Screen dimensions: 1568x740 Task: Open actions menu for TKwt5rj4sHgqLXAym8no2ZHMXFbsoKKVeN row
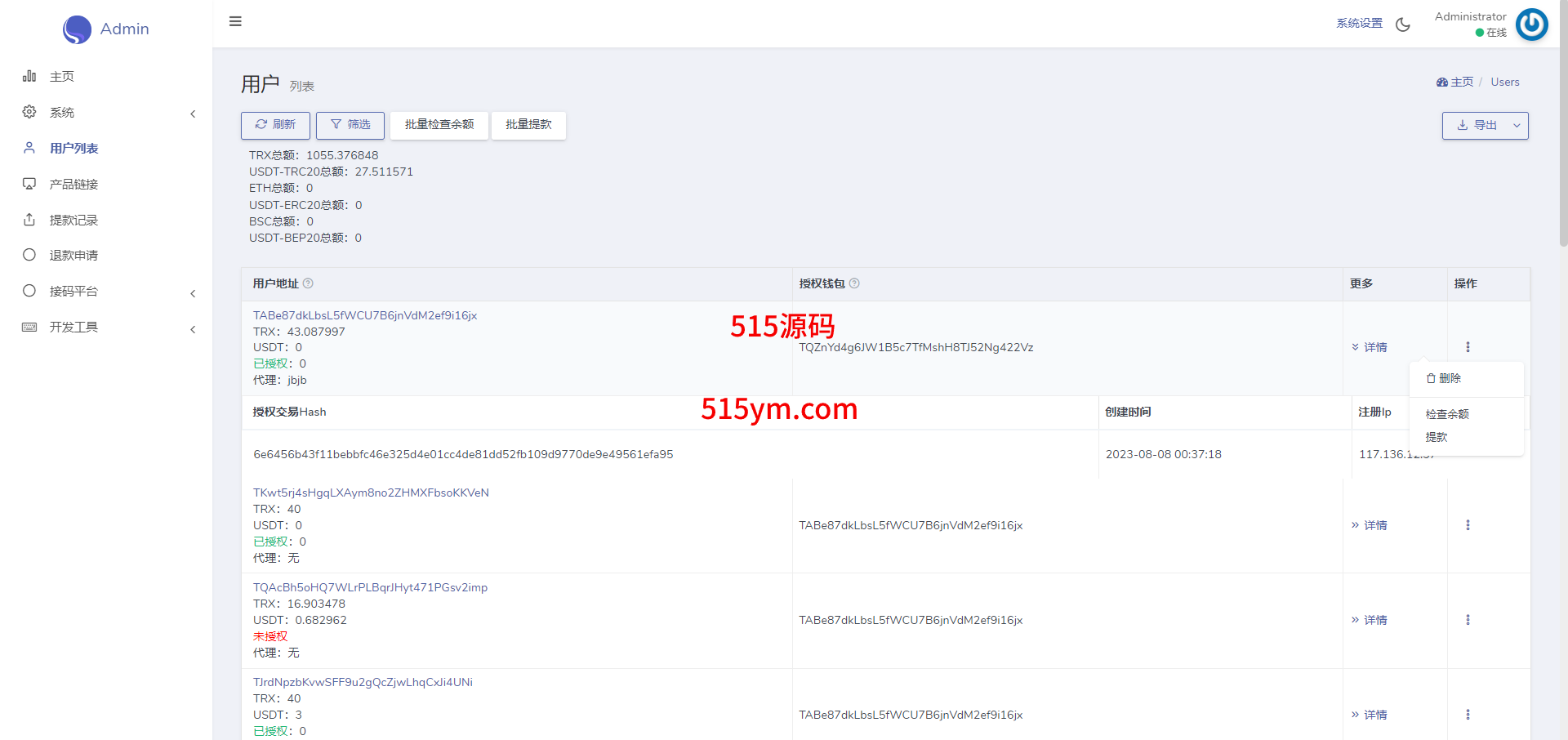coord(1468,525)
